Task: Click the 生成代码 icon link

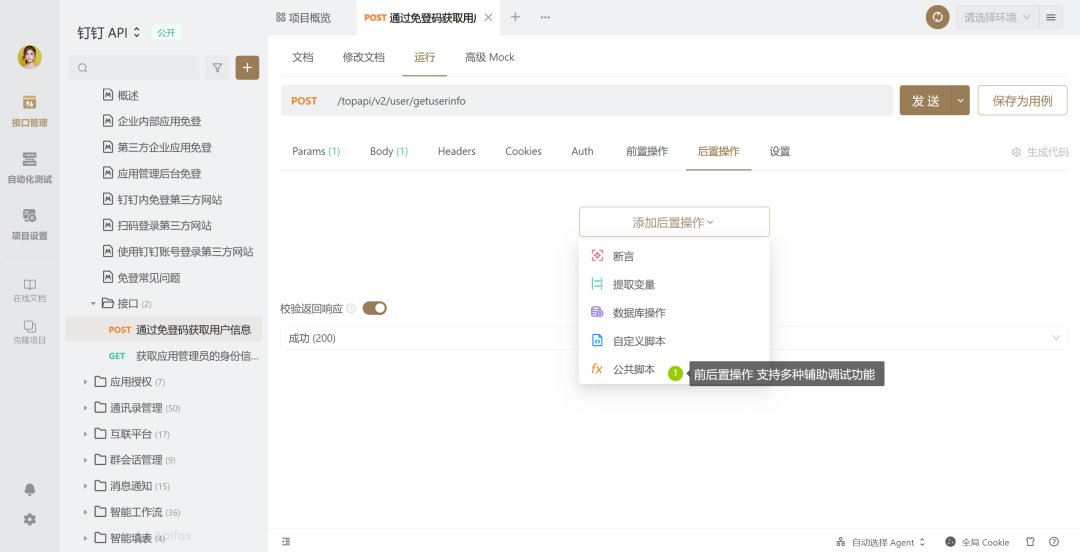Action: tap(1040, 152)
